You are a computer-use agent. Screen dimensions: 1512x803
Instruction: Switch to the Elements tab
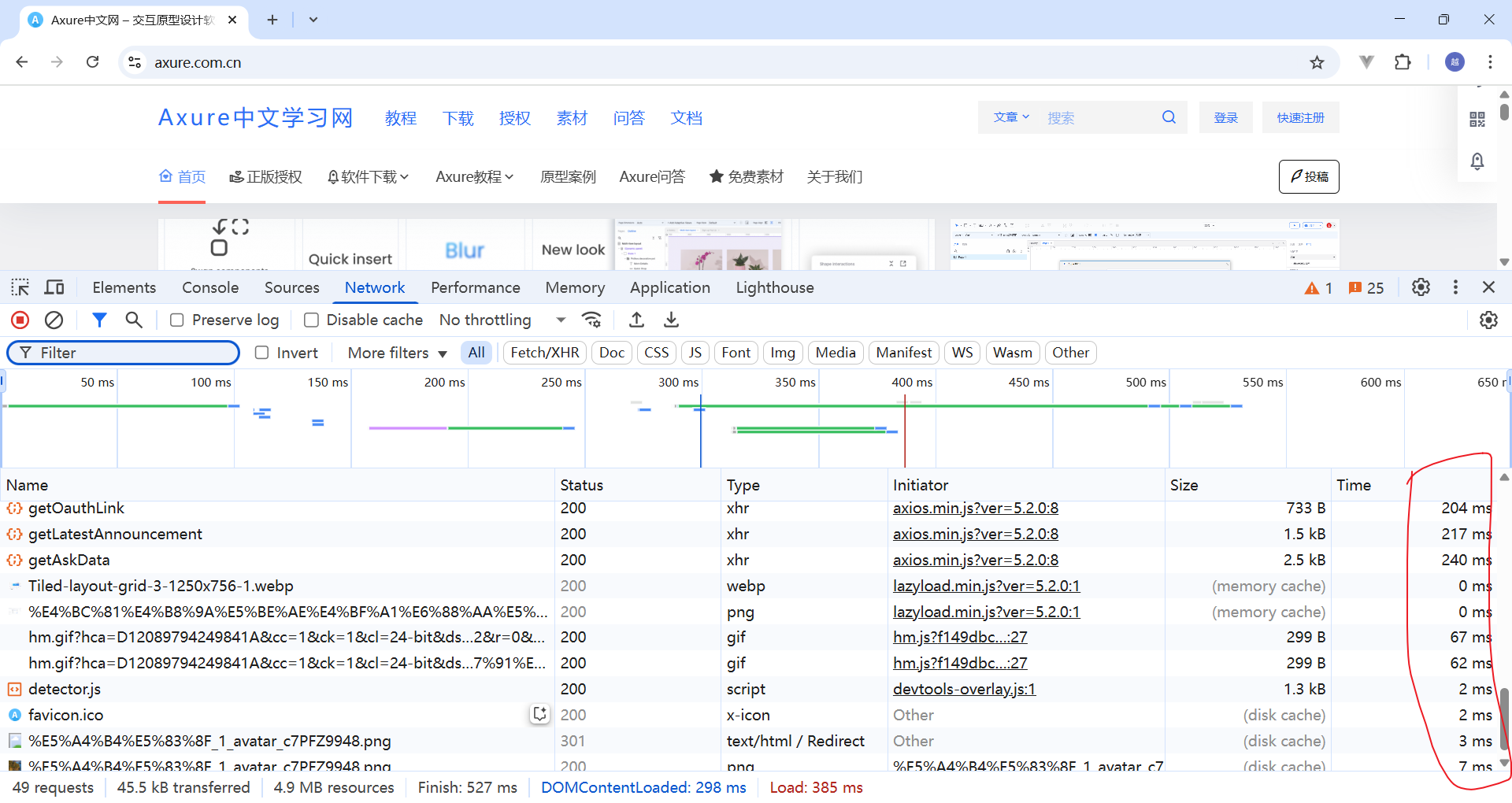coord(124,287)
